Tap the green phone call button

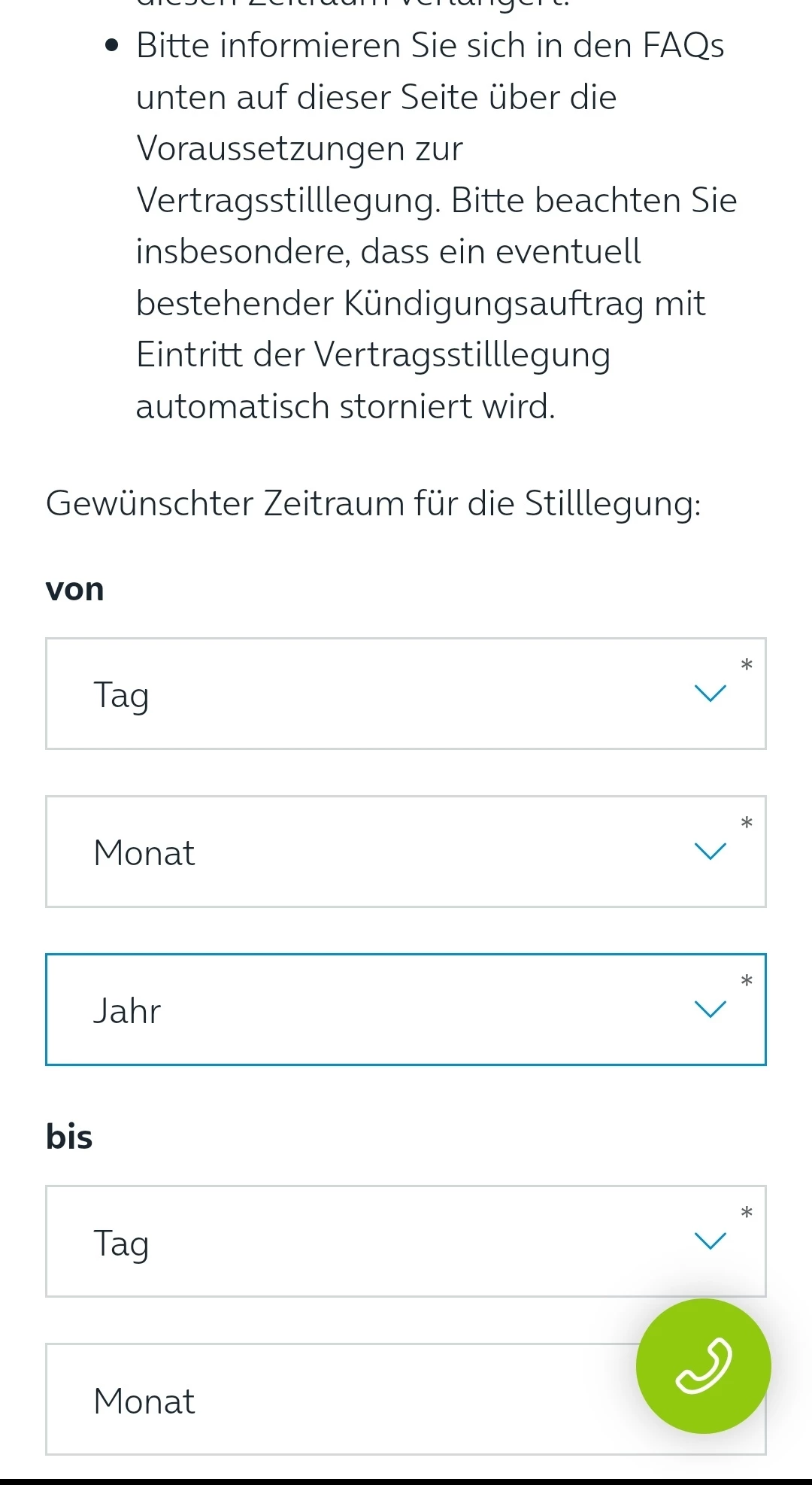[x=703, y=1365]
